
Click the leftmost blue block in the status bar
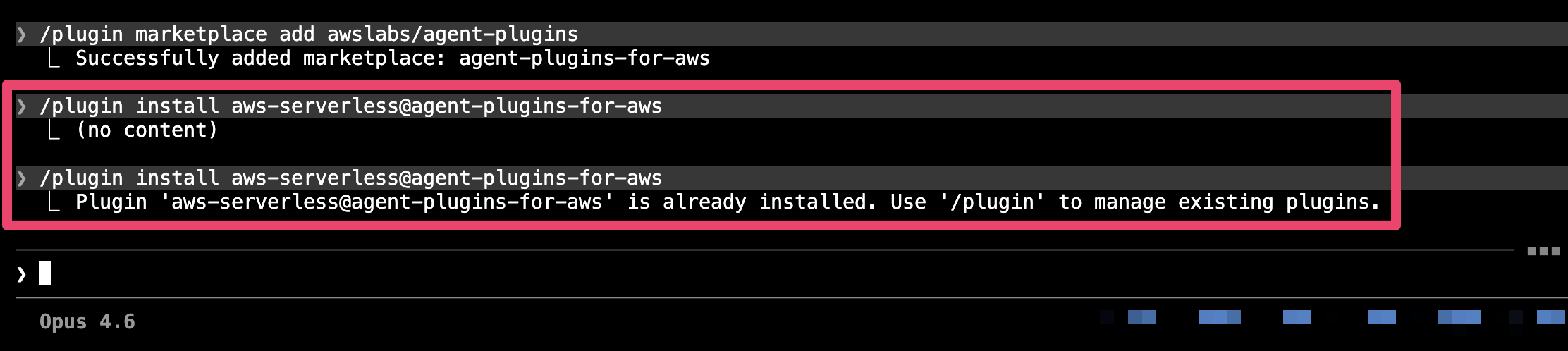tap(1141, 317)
